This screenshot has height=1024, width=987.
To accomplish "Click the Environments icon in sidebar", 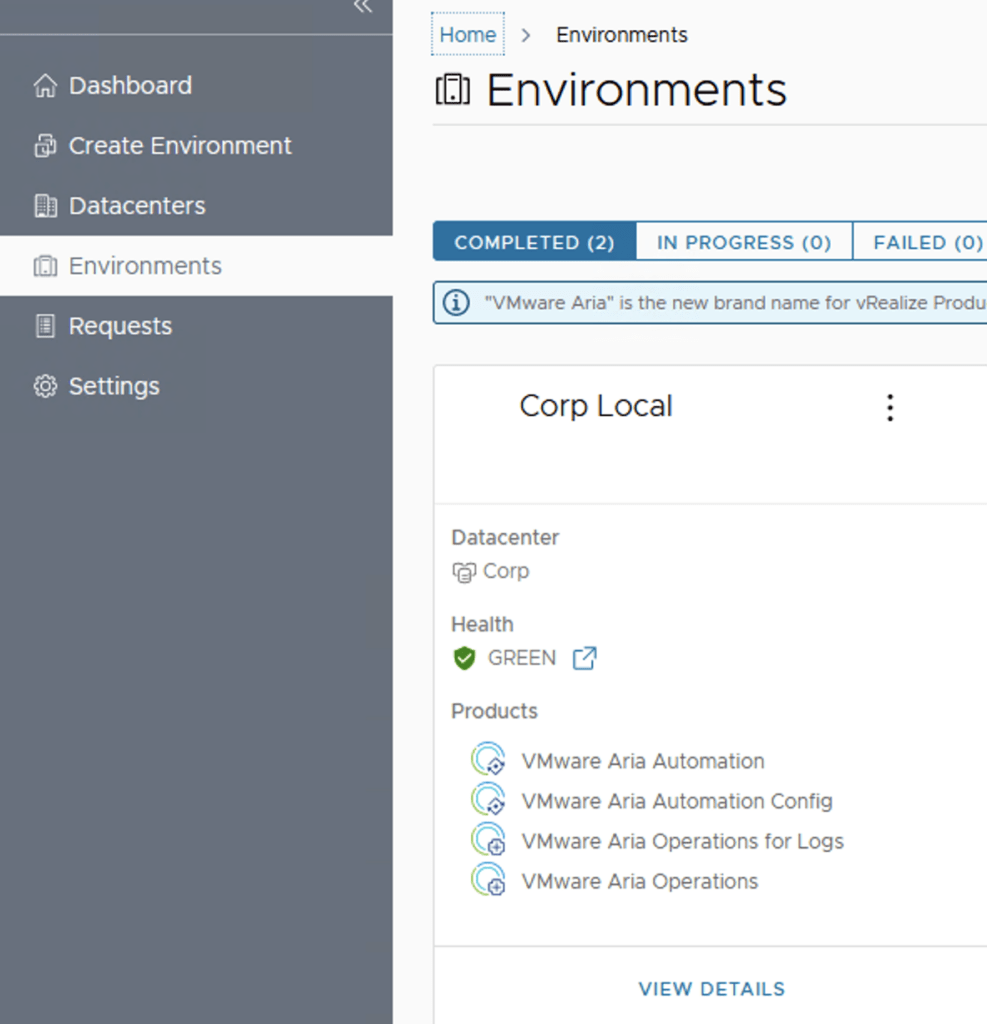I will [x=45, y=266].
